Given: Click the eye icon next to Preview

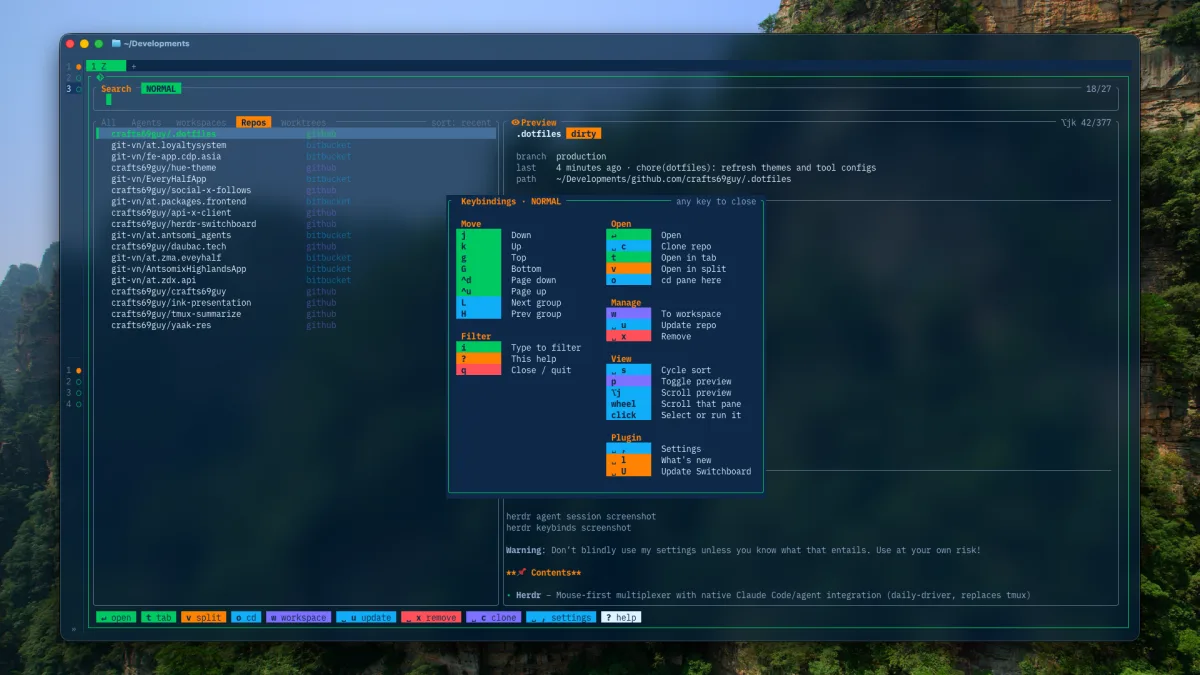Looking at the screenshot, I should coord(515,123).
